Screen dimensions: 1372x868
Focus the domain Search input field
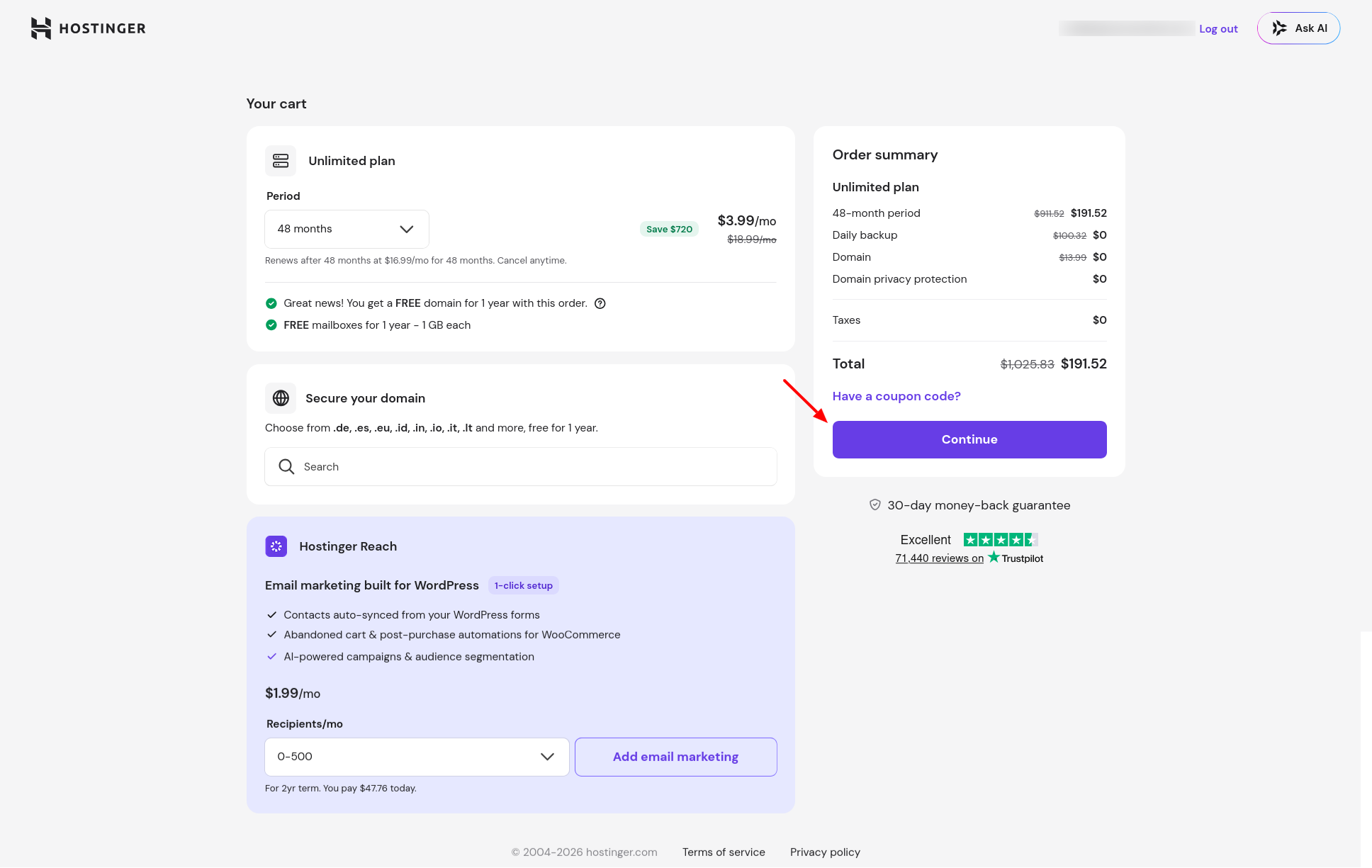point(521,466)
